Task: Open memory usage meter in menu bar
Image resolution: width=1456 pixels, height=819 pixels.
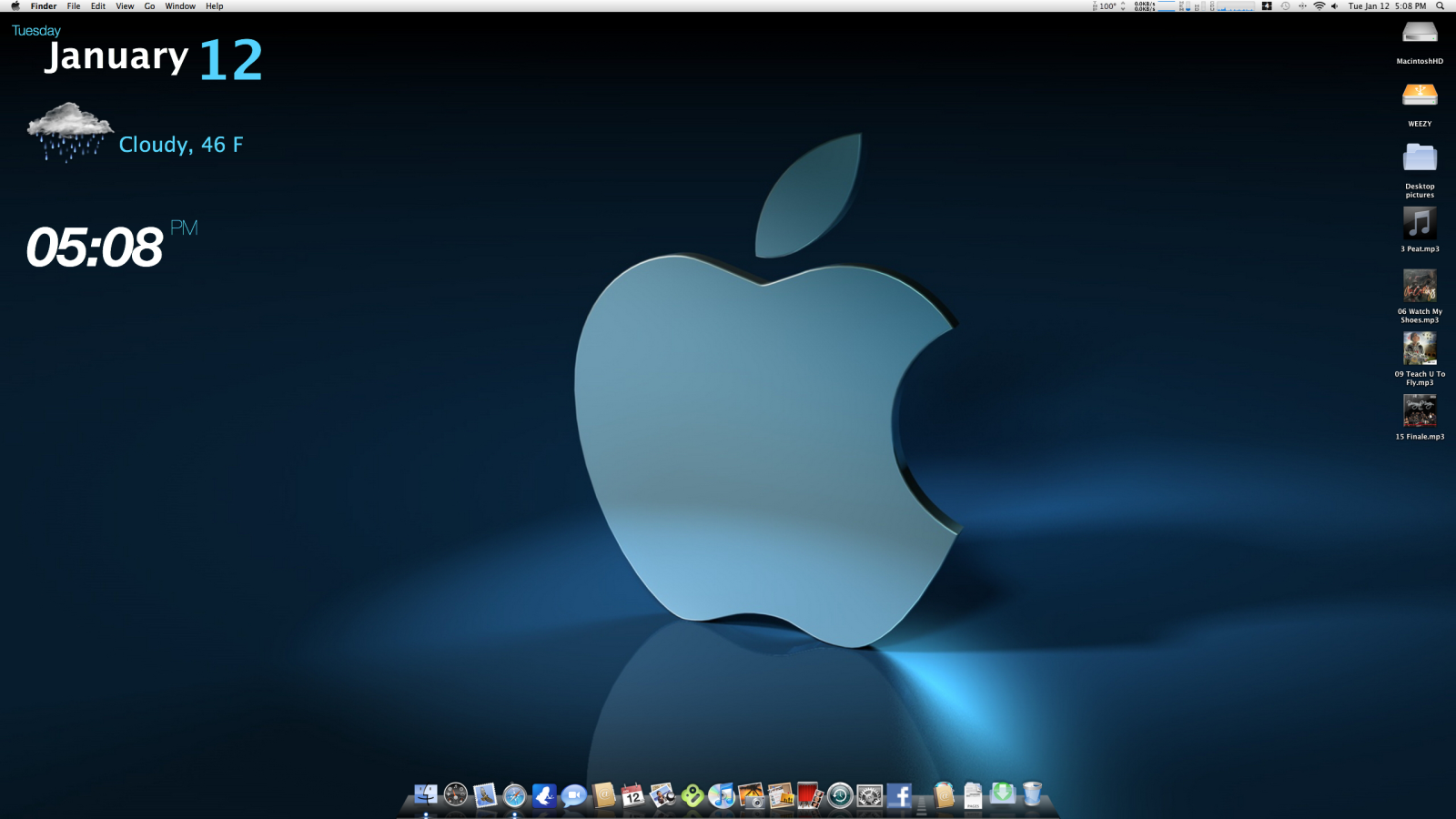Action: [x=1186, y=5]
